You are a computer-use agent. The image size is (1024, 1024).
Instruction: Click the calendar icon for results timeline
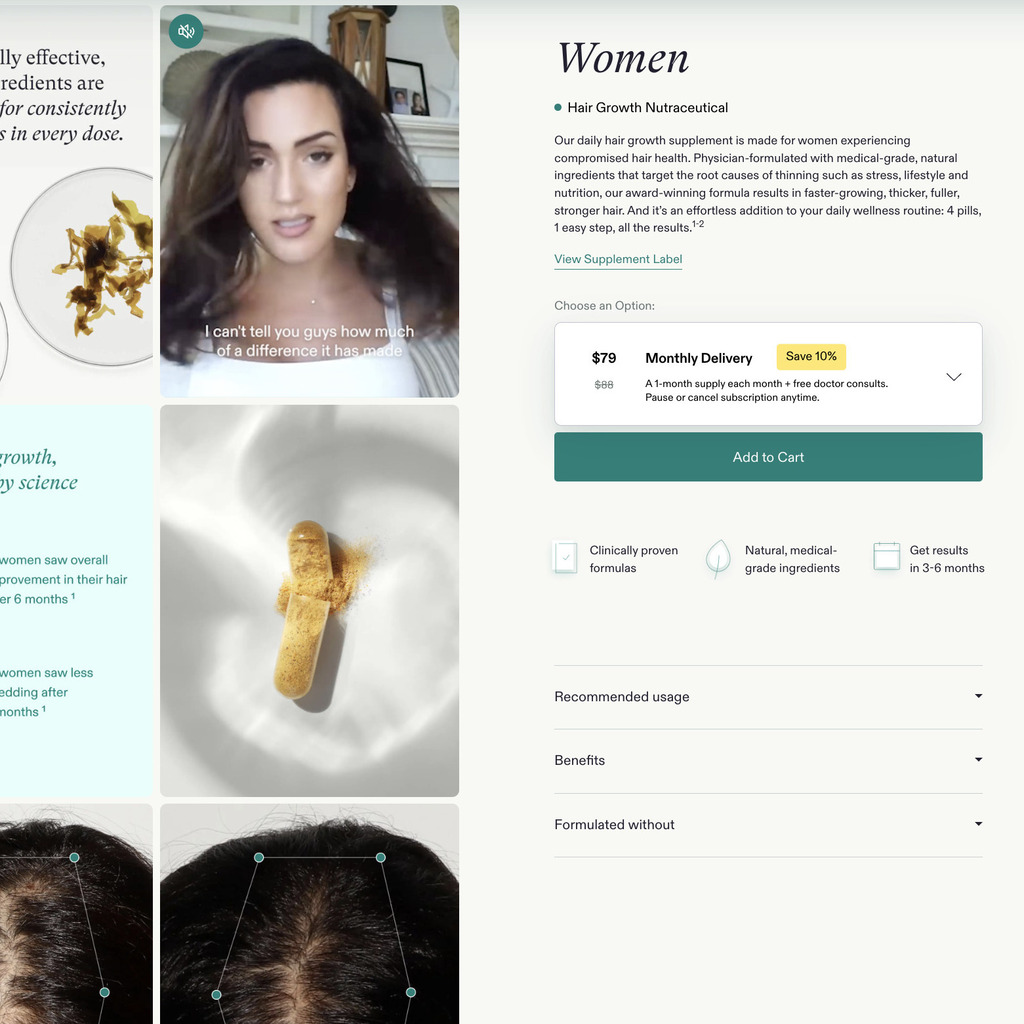click(886, 556)
